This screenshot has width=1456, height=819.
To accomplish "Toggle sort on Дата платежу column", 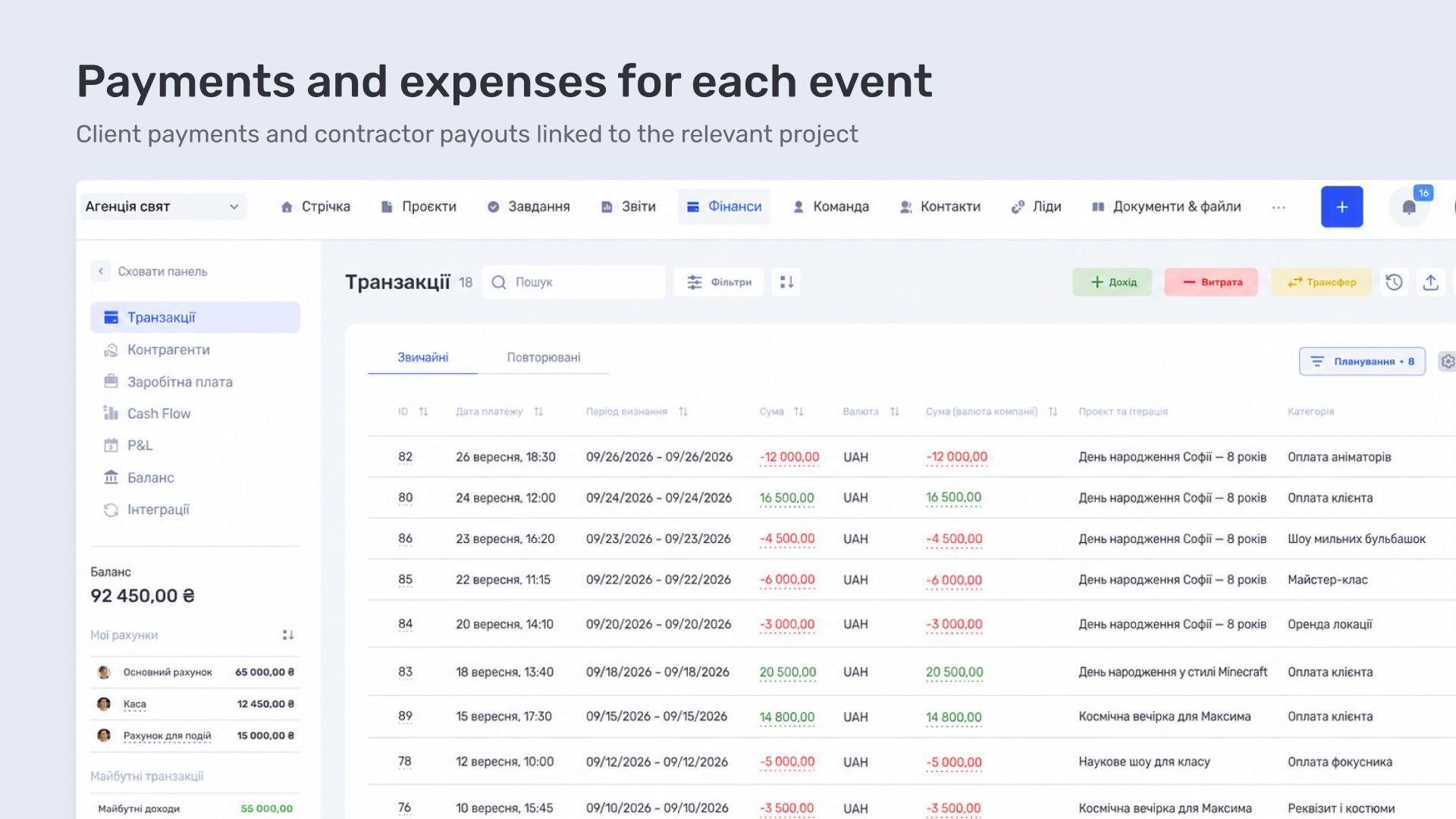I will click(538, 412).
